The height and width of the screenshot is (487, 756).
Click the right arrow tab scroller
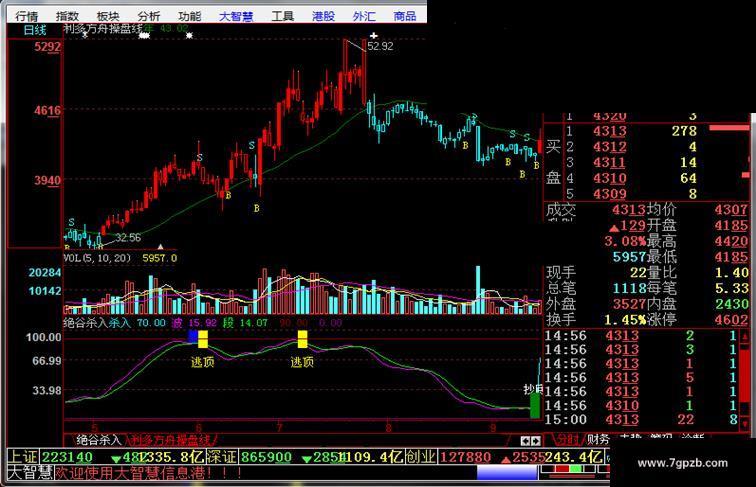coord(536,441)
